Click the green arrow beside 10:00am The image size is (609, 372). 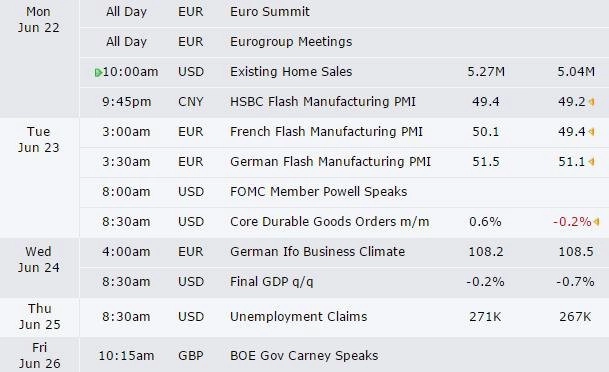[98, 73]
